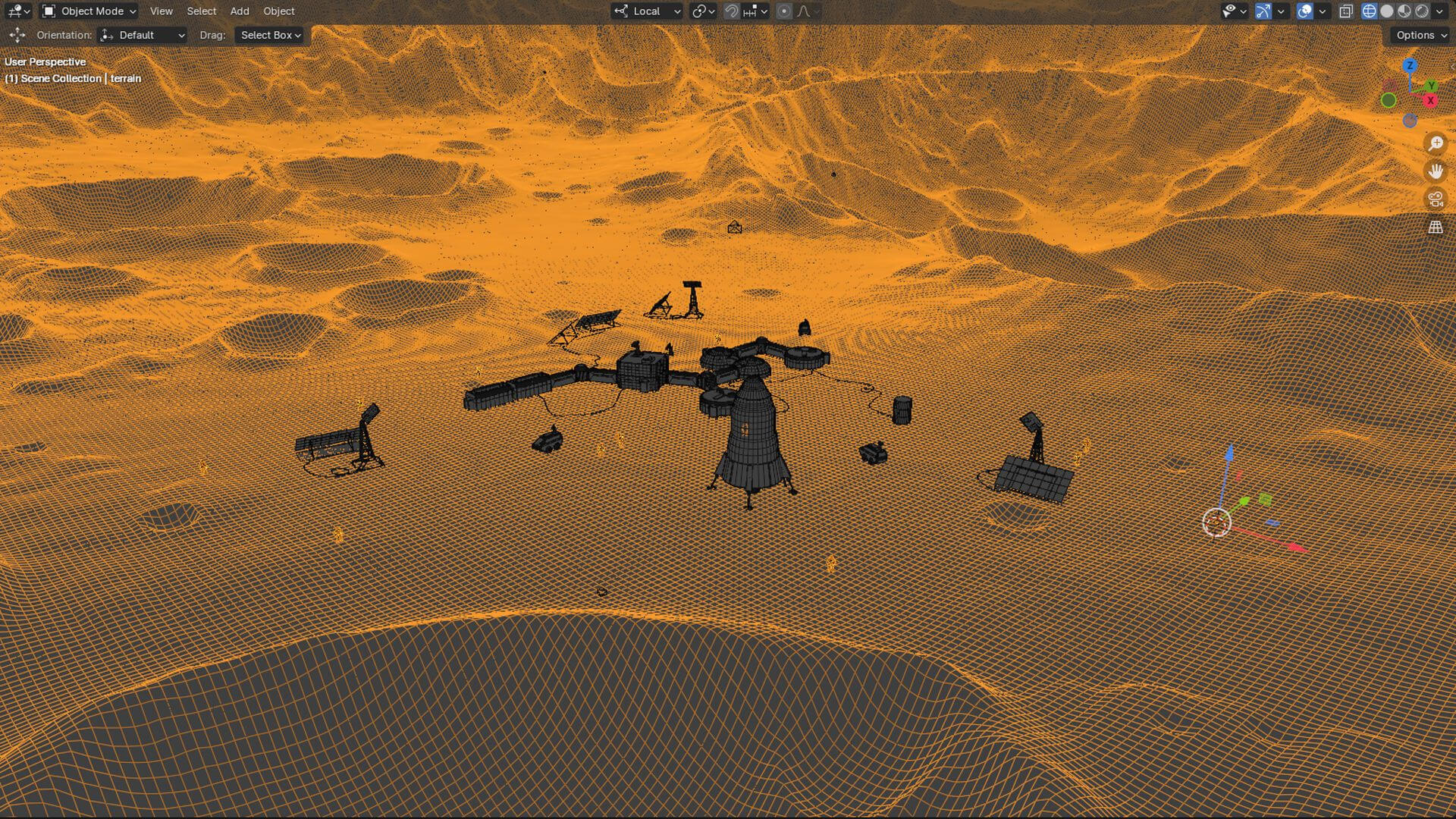The width and height of the screenshot is (1456, 819).
Task: Open the Object Mode dropdown
Action: tap(89, 11)
